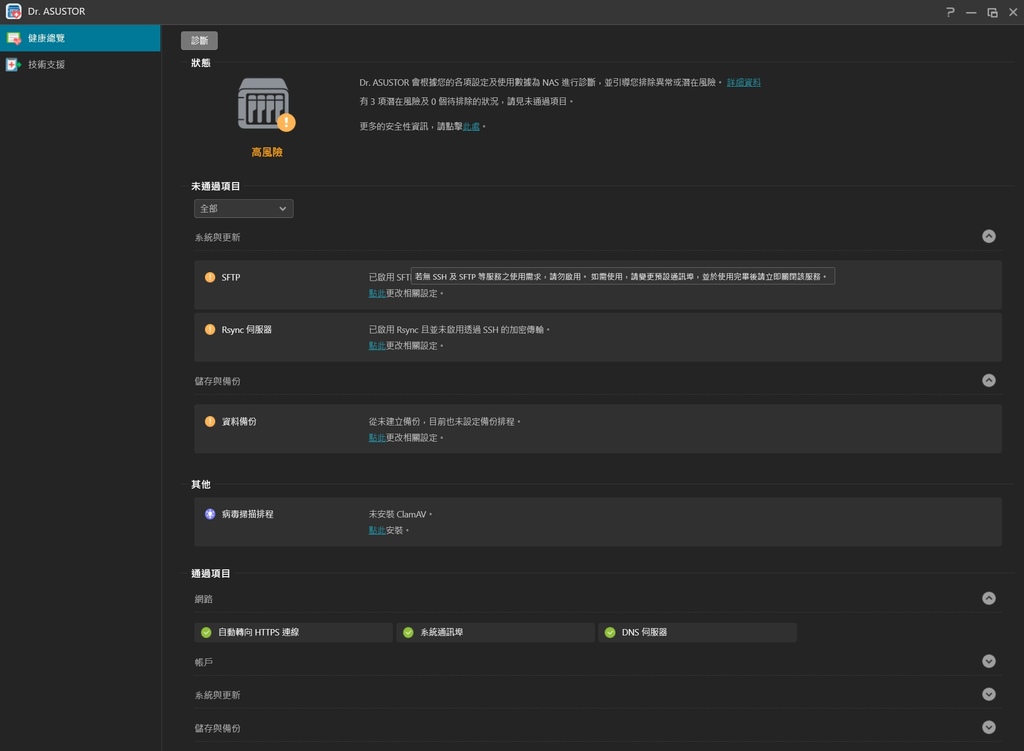Image resolution: width=1024 pixels, height=751 pixels.
Task: Click the green check for DNS 伺服器
Action: pyautogui.click(x=610, y=632)
